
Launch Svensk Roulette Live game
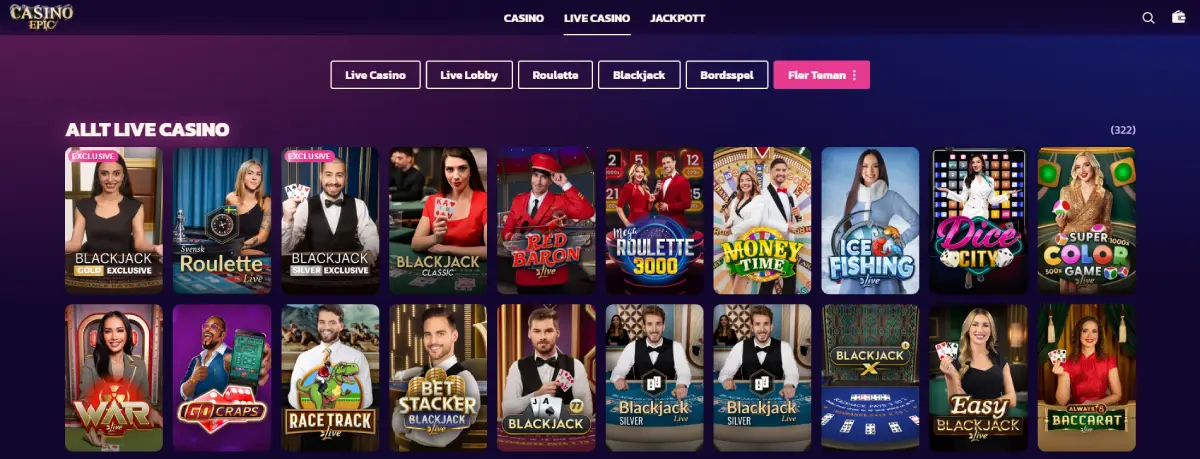click(x=222, y=220)
